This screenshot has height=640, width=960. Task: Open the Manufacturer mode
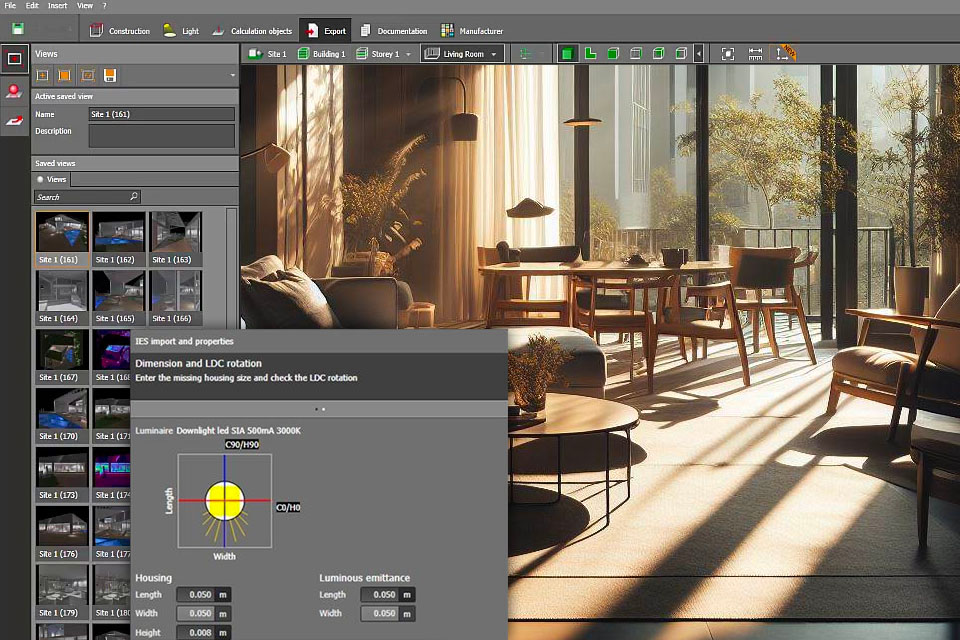[x=472, y=31]
